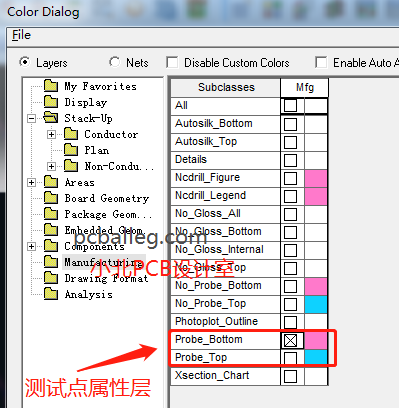The height and width of the screenshot is (408, 399).
Task: Click the Ncdrill_Legend pink color swatch
Action: 316,196
